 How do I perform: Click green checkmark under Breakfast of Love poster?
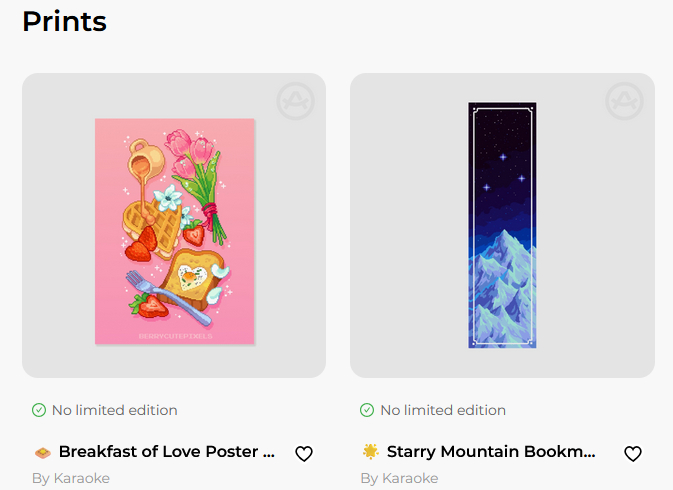click(39, 410)
